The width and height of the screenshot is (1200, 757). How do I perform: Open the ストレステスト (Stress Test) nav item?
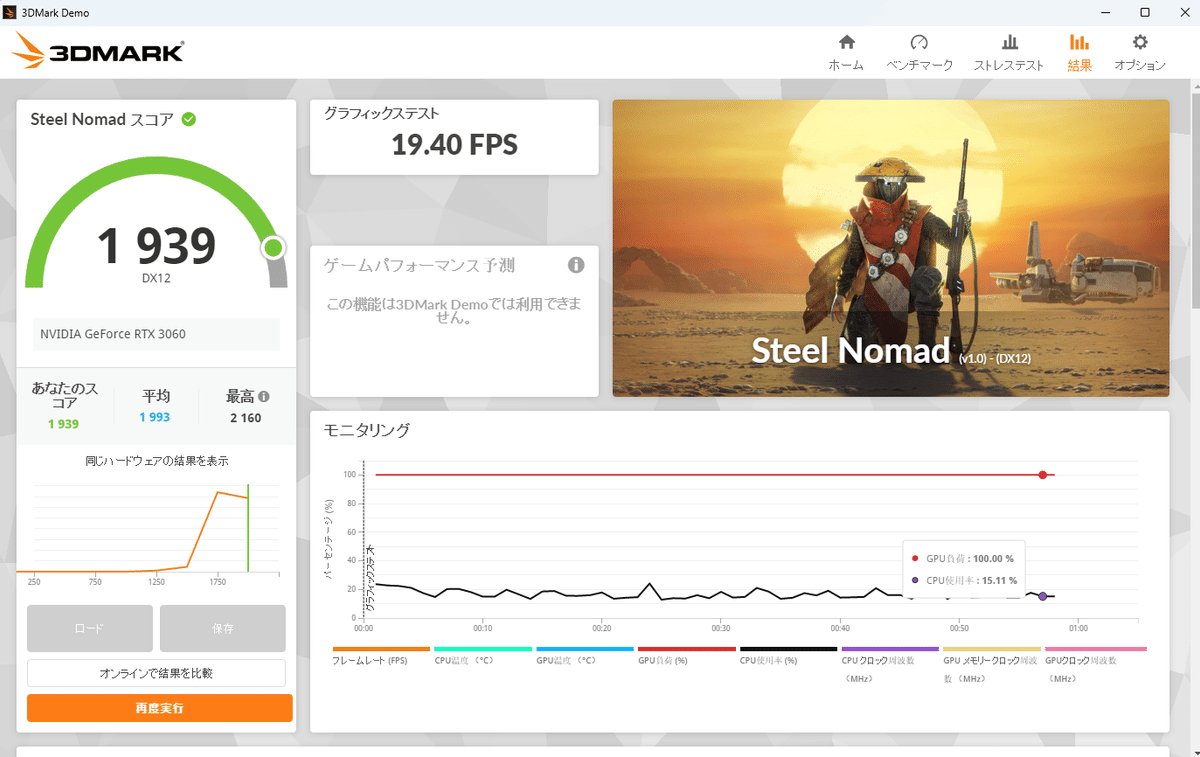1009,53
